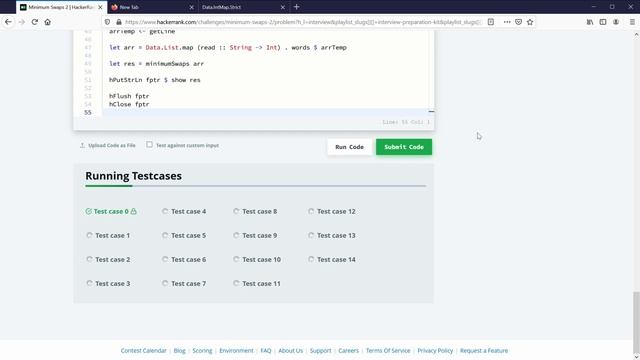Click the address bar URL field

(303, 22)
